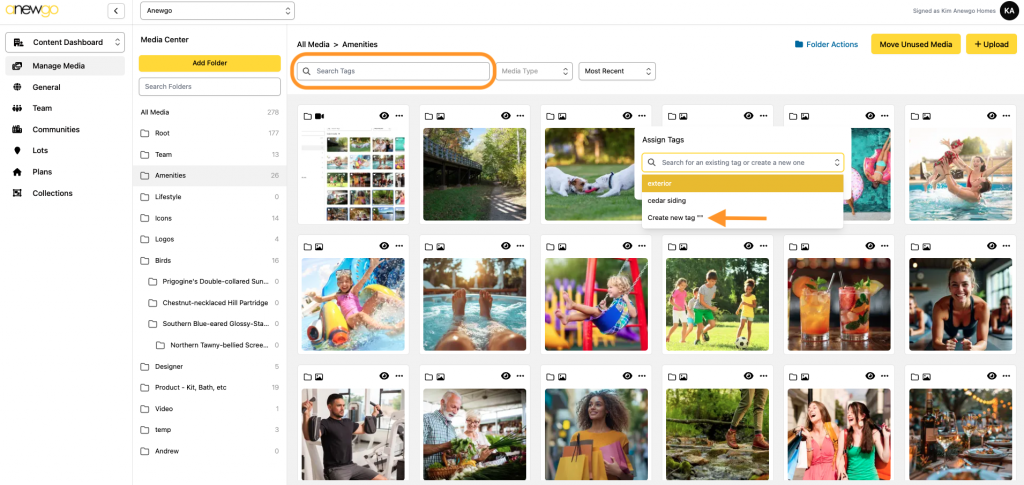Toggle eye visibility on wooded path photo
This screenshot has height=485, width=1024.
506,116
